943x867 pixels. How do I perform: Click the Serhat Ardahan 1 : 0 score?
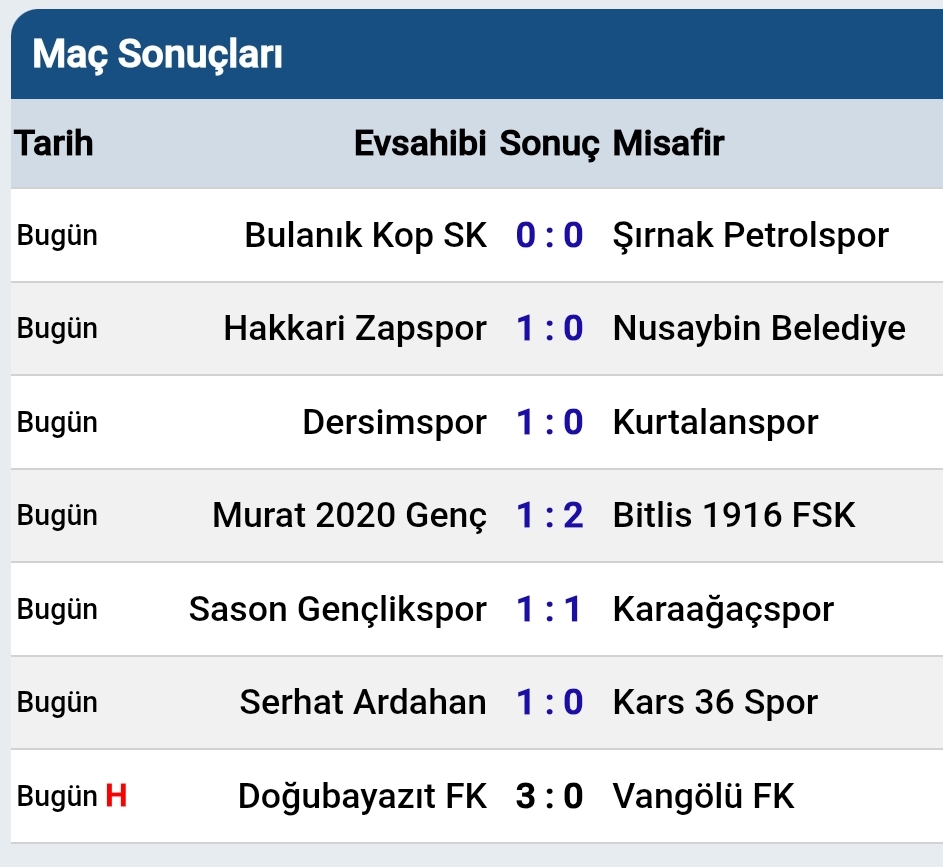click(549, 702)
